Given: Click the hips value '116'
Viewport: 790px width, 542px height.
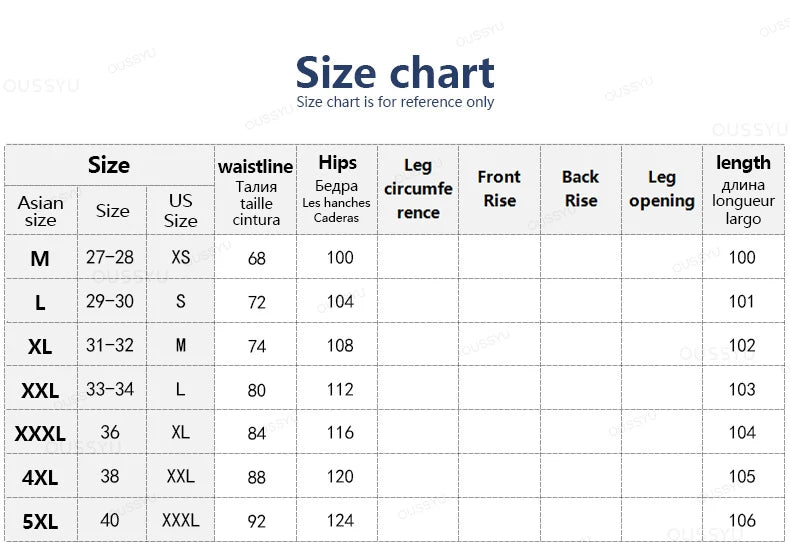Looking at the screenshot, I should click(x=340, y=433).
